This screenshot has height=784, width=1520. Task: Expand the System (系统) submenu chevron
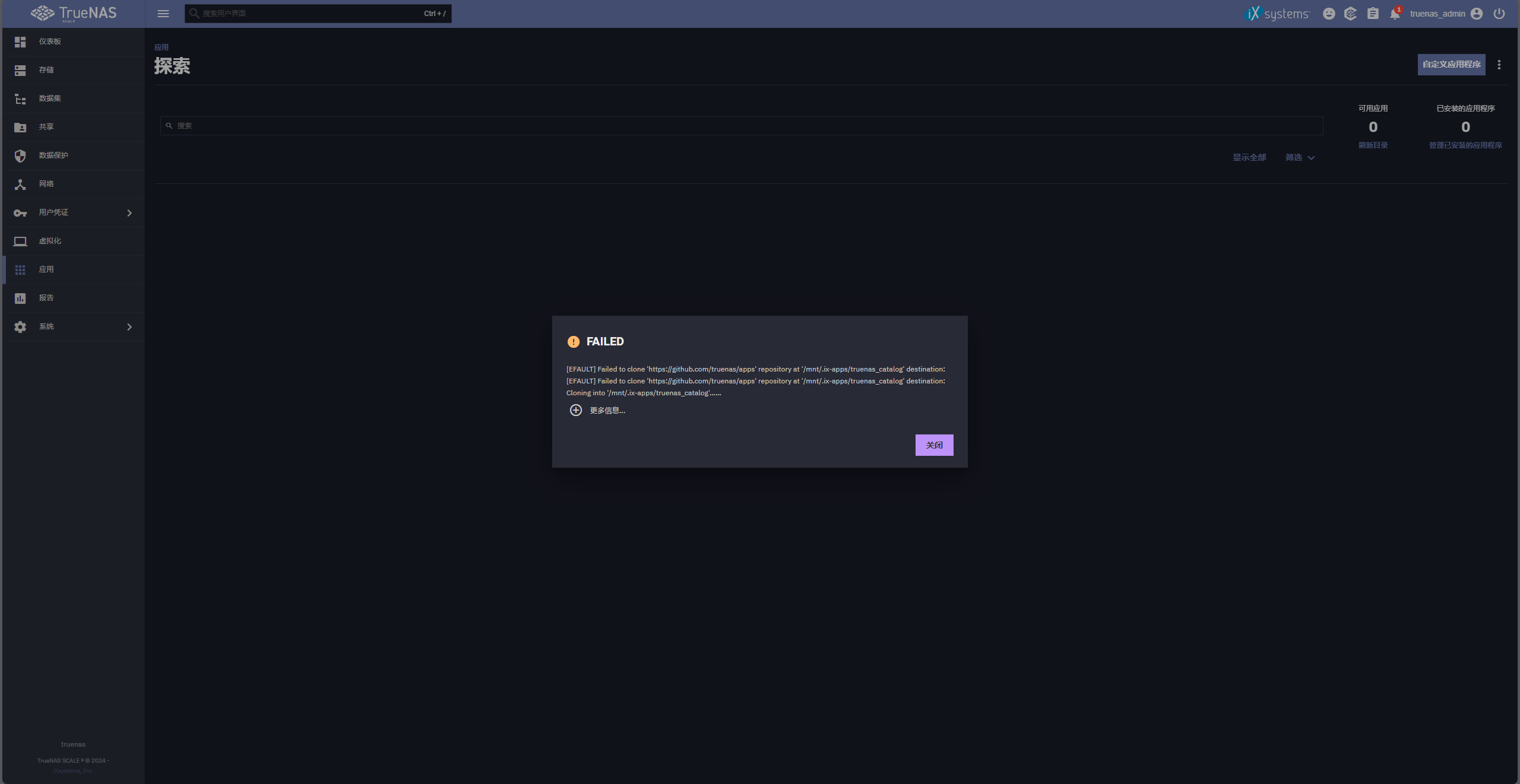[x=129, y=326]
